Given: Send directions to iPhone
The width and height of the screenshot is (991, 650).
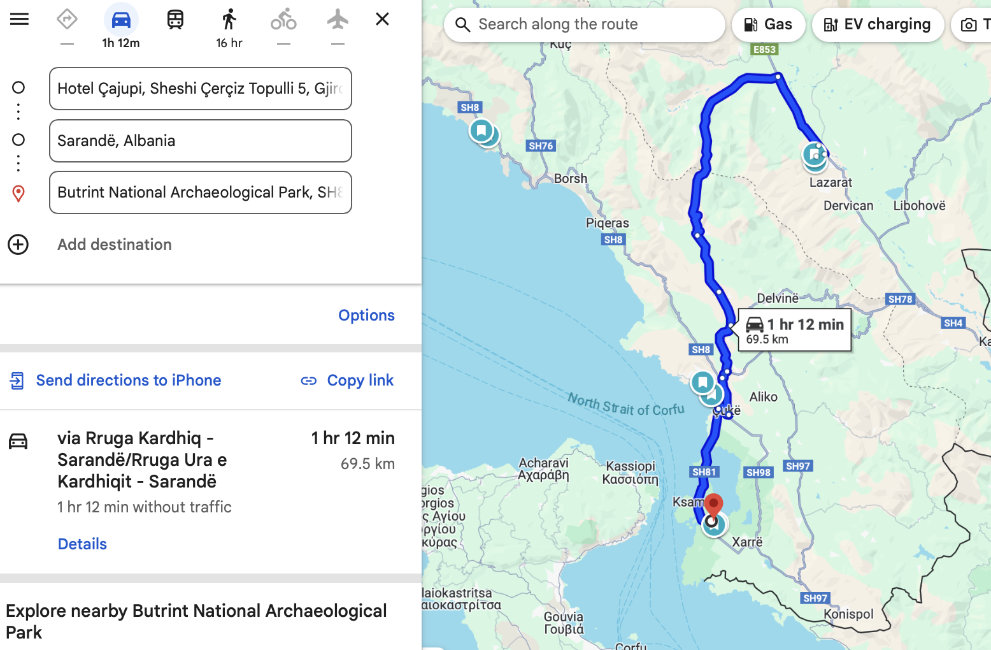Looking at the screenshot, I should [116, 380].
